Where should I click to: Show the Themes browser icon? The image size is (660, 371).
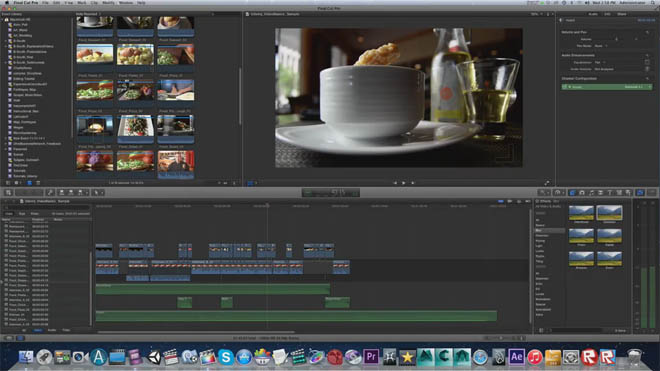pyautogui.click(x=628, y=192)
